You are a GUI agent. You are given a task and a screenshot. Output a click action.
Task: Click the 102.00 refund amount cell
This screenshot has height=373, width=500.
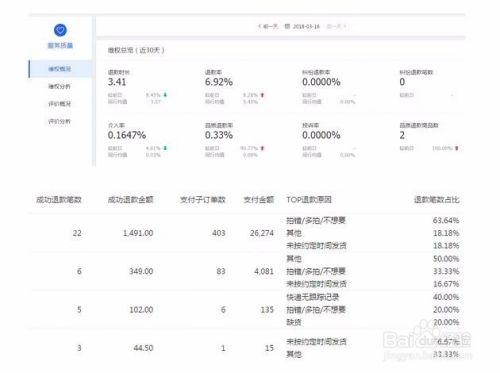[141, 310]
